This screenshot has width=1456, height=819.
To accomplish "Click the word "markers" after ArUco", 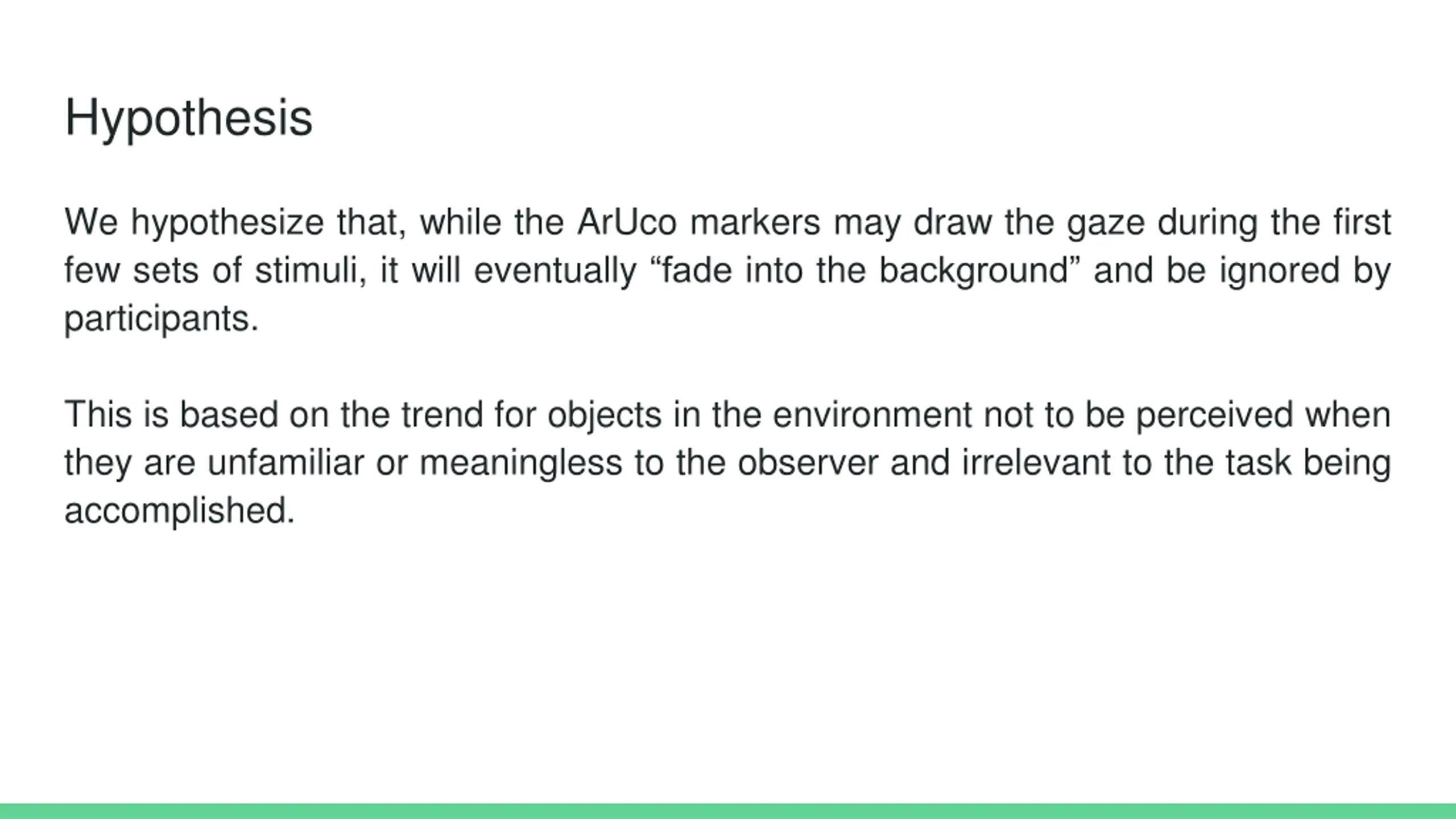I will pos(755,222).
